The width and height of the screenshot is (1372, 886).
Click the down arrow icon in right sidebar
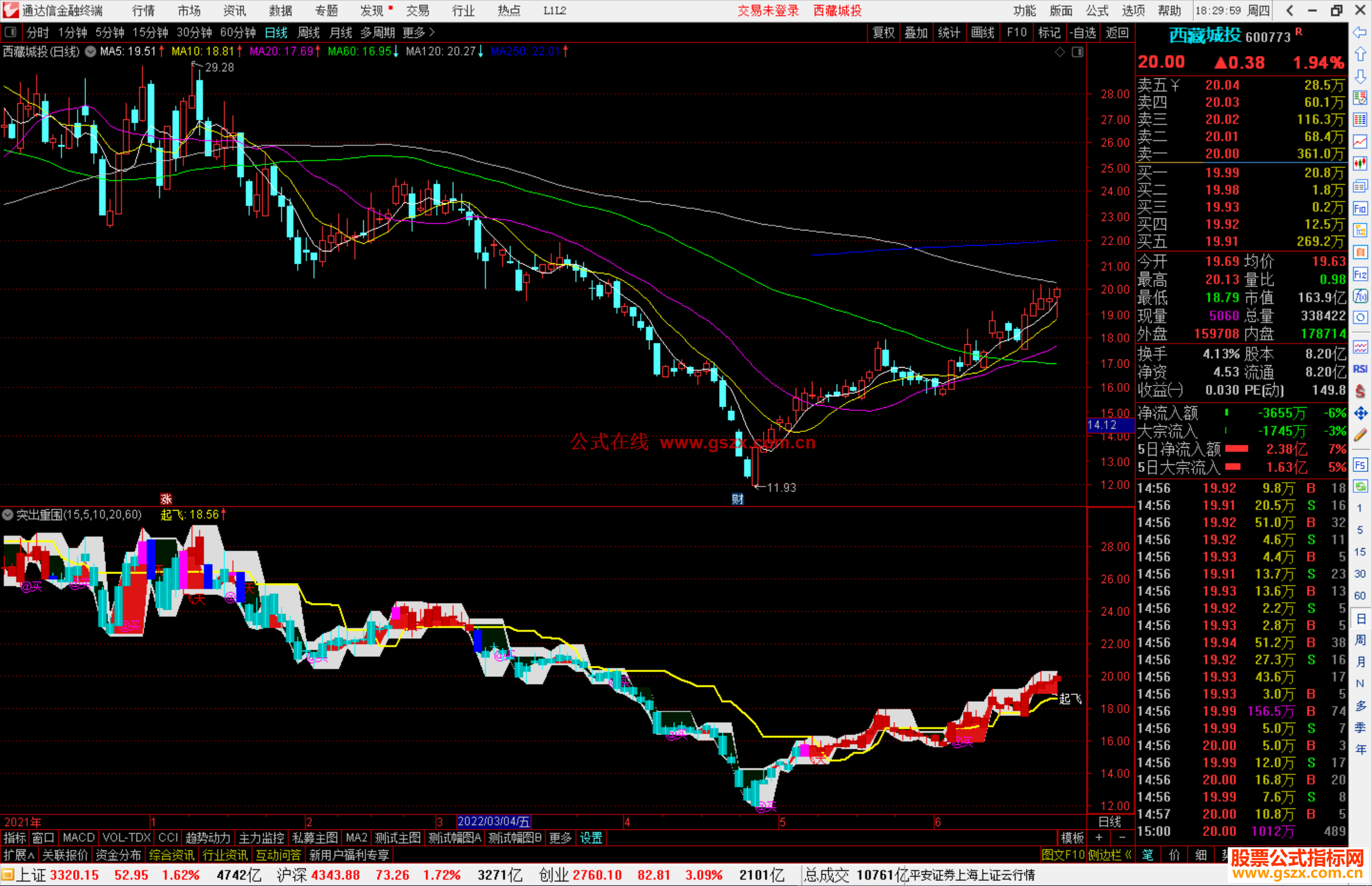[1360, 77]
